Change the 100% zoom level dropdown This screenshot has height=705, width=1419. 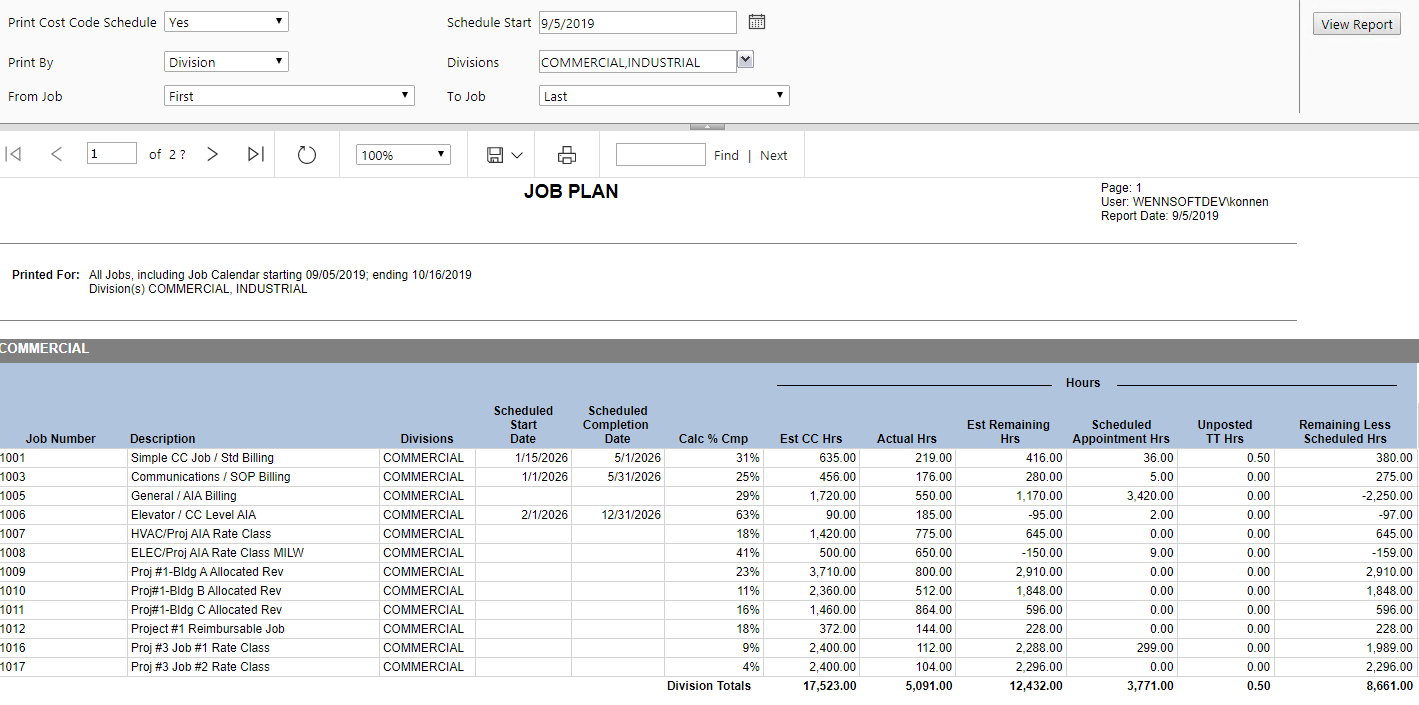tap(403, 155)
